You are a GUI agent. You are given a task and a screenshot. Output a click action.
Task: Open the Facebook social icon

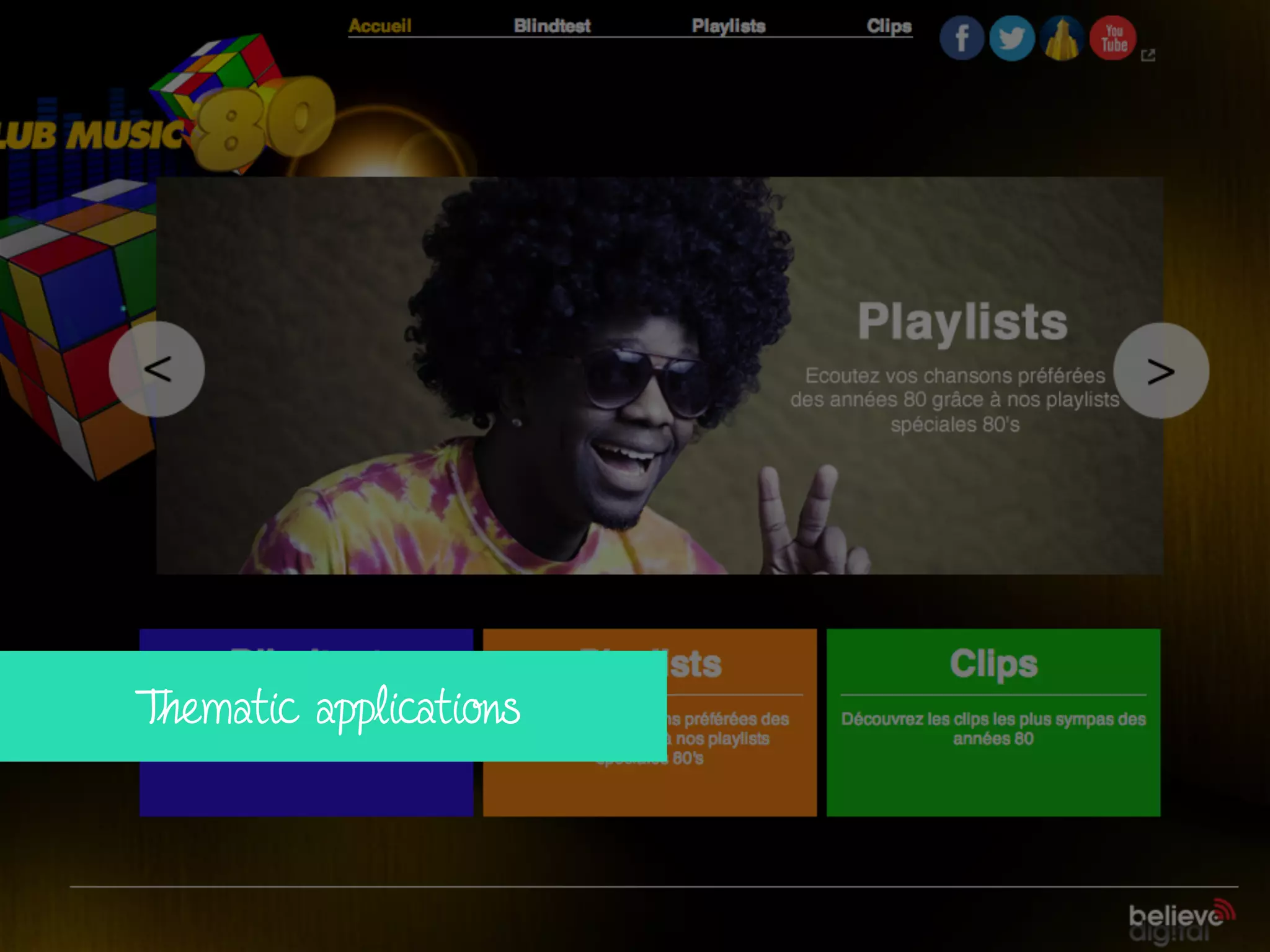pos(962,38)
